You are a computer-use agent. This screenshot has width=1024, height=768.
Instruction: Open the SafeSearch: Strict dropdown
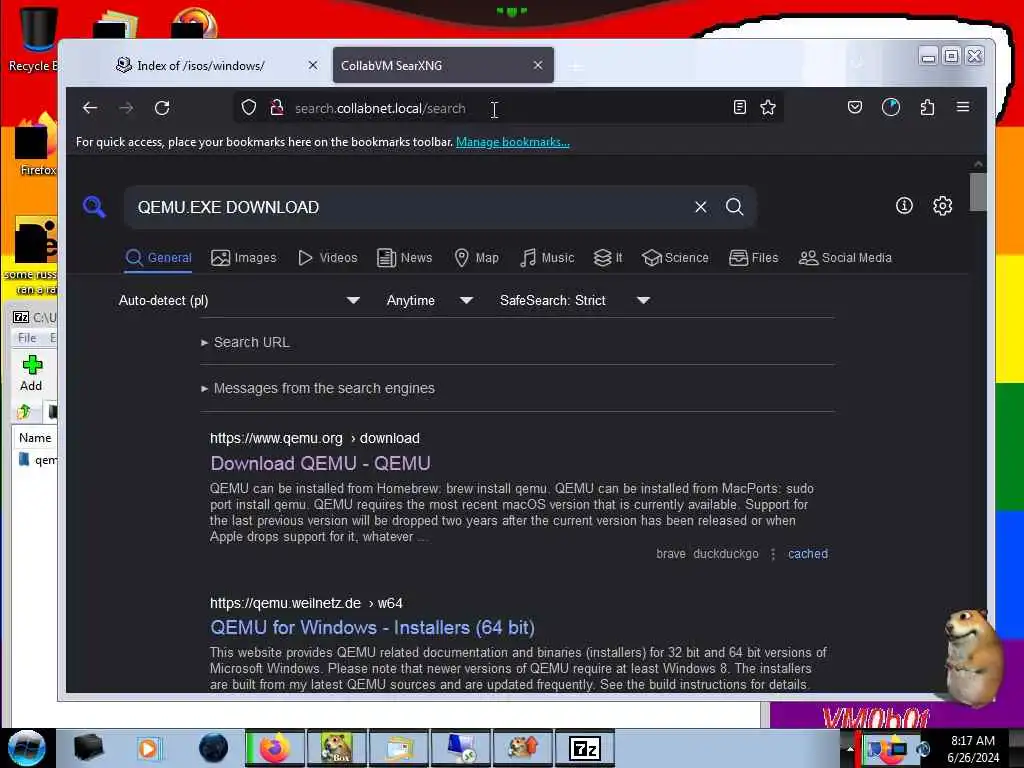[575, 300]
